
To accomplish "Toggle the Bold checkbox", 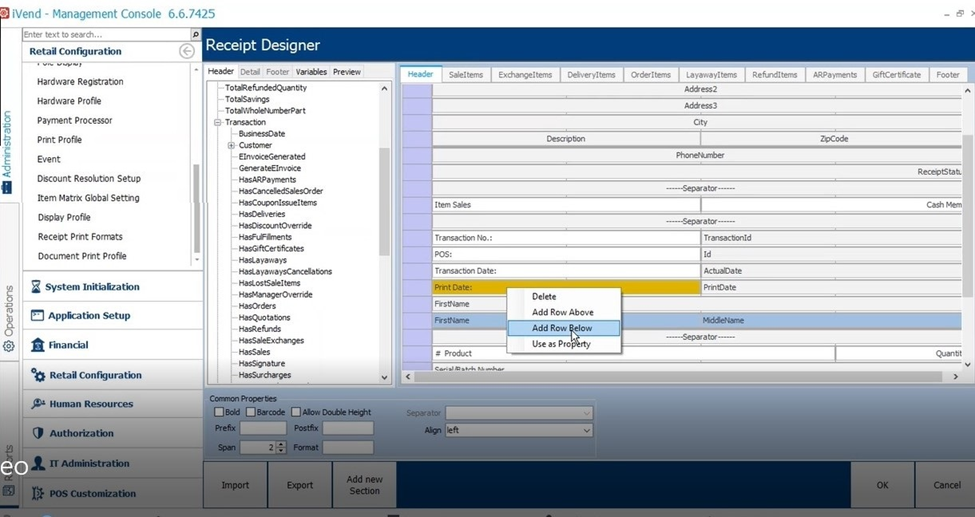I will 219,412.
